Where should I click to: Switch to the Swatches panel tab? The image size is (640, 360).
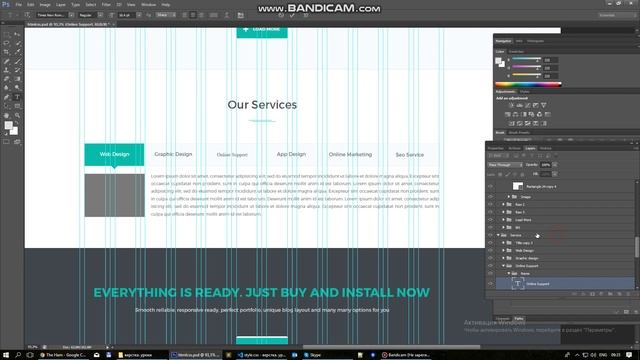point(516,51)
